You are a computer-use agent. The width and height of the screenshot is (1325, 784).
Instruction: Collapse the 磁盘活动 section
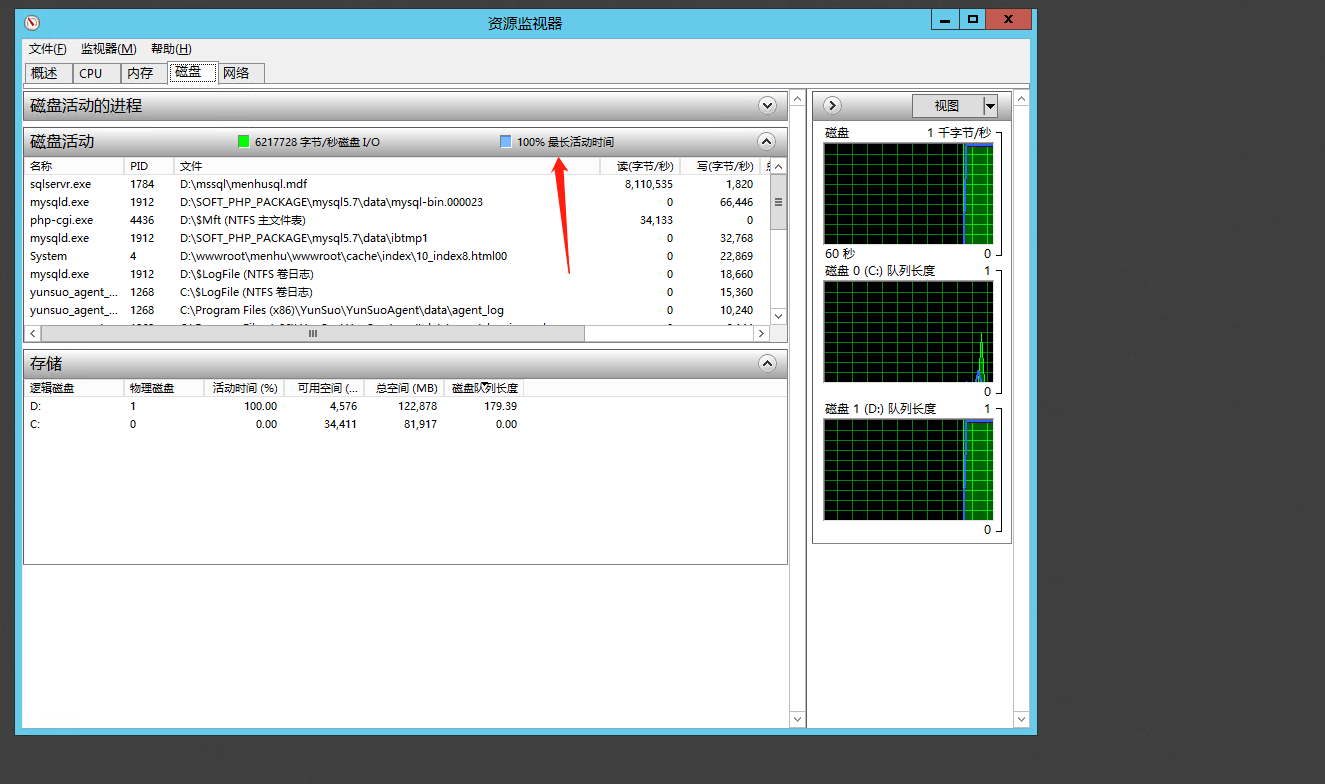tap(767, 141)
